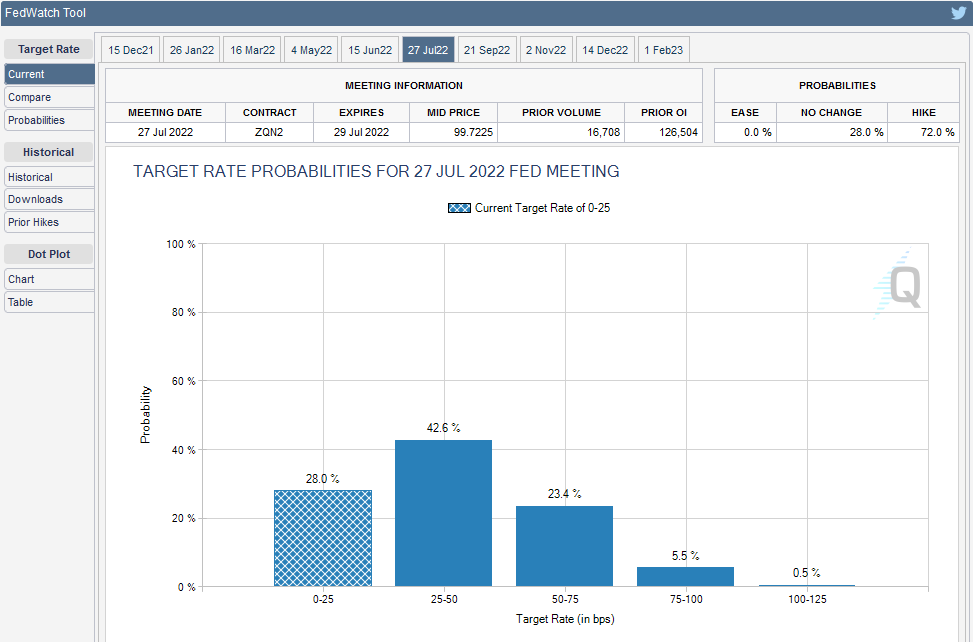
Task: Click the PRIOR VOLUME column header
Action: tap(562, 112)
